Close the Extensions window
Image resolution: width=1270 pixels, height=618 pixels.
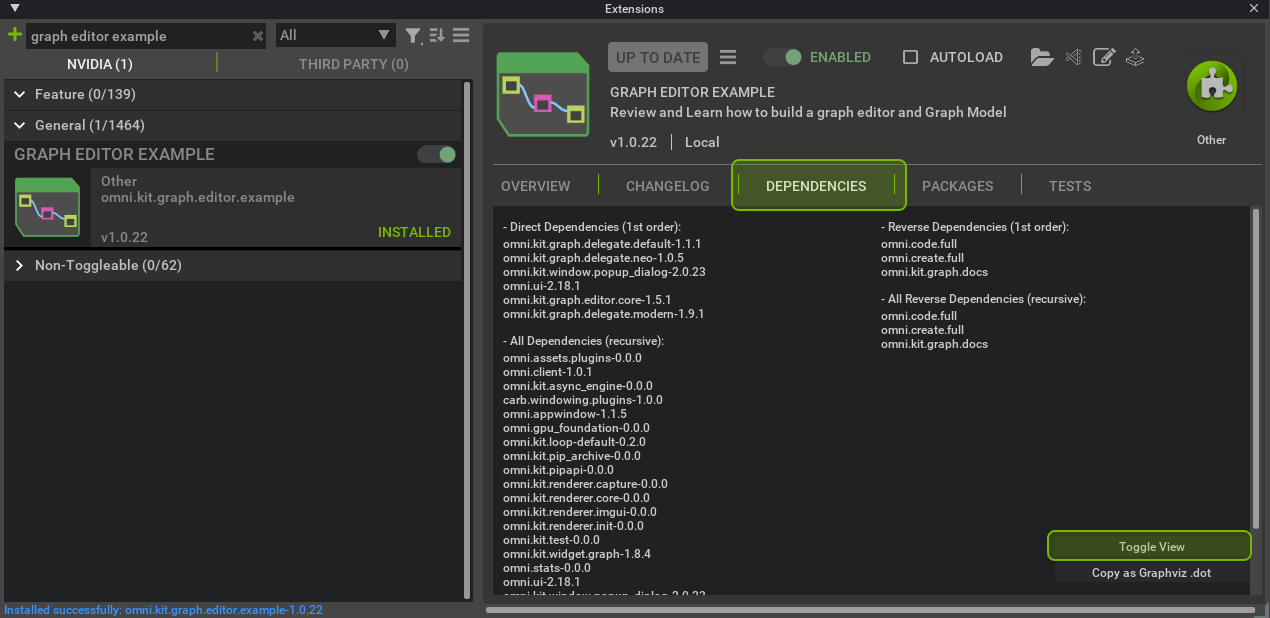click(x=1256, y=8)
